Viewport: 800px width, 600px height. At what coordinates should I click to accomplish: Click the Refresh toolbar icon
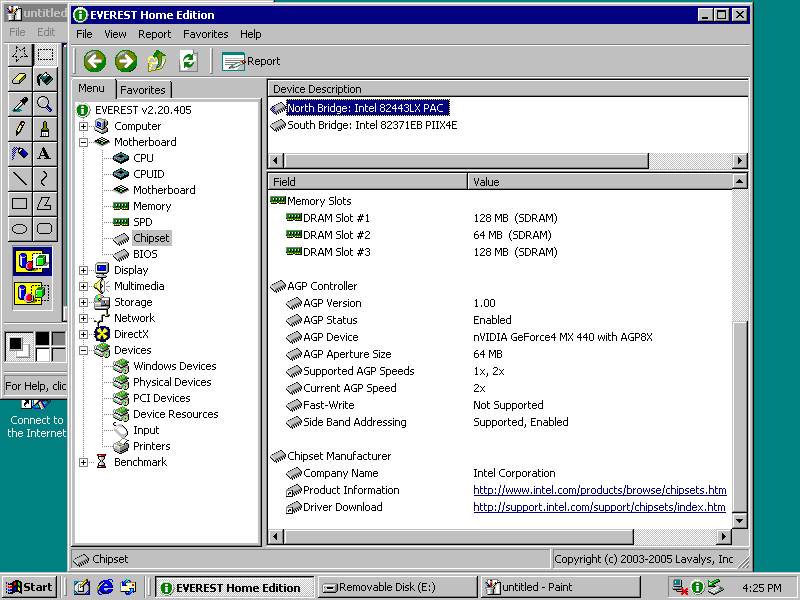pos(188,61)
